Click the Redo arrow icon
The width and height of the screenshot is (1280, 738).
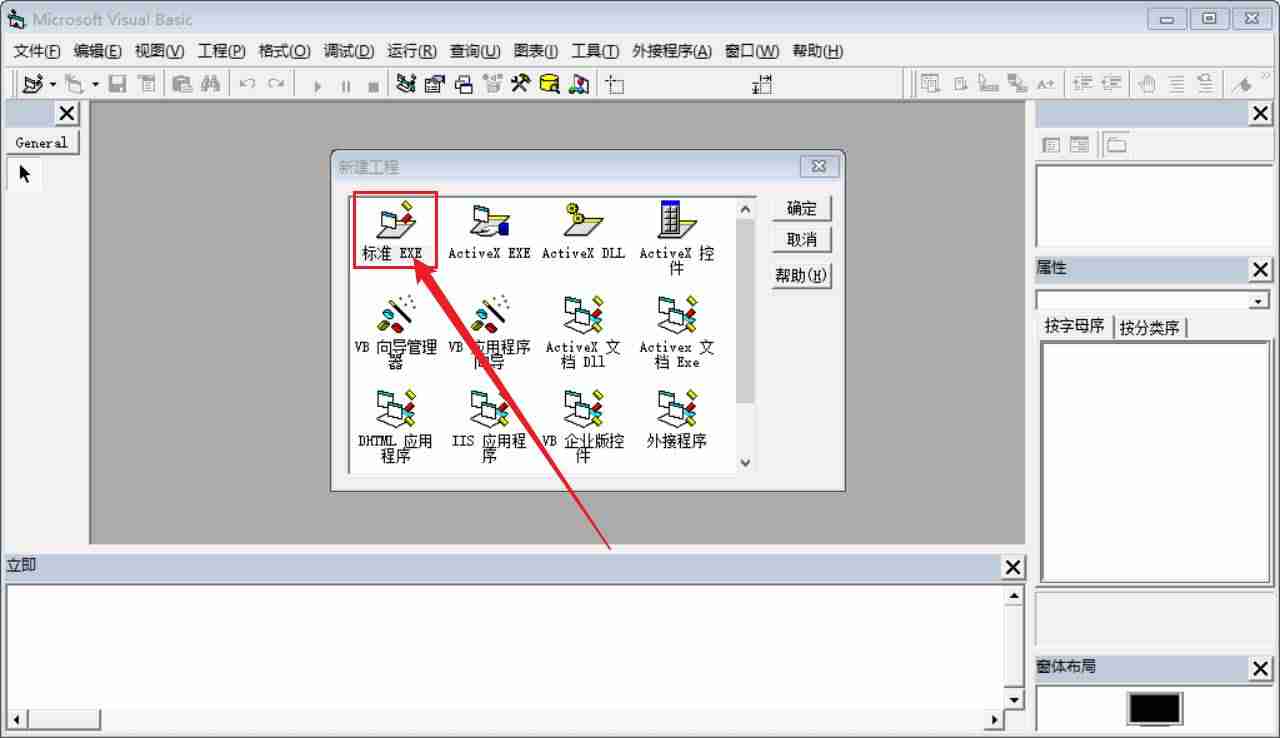[275, 84]
